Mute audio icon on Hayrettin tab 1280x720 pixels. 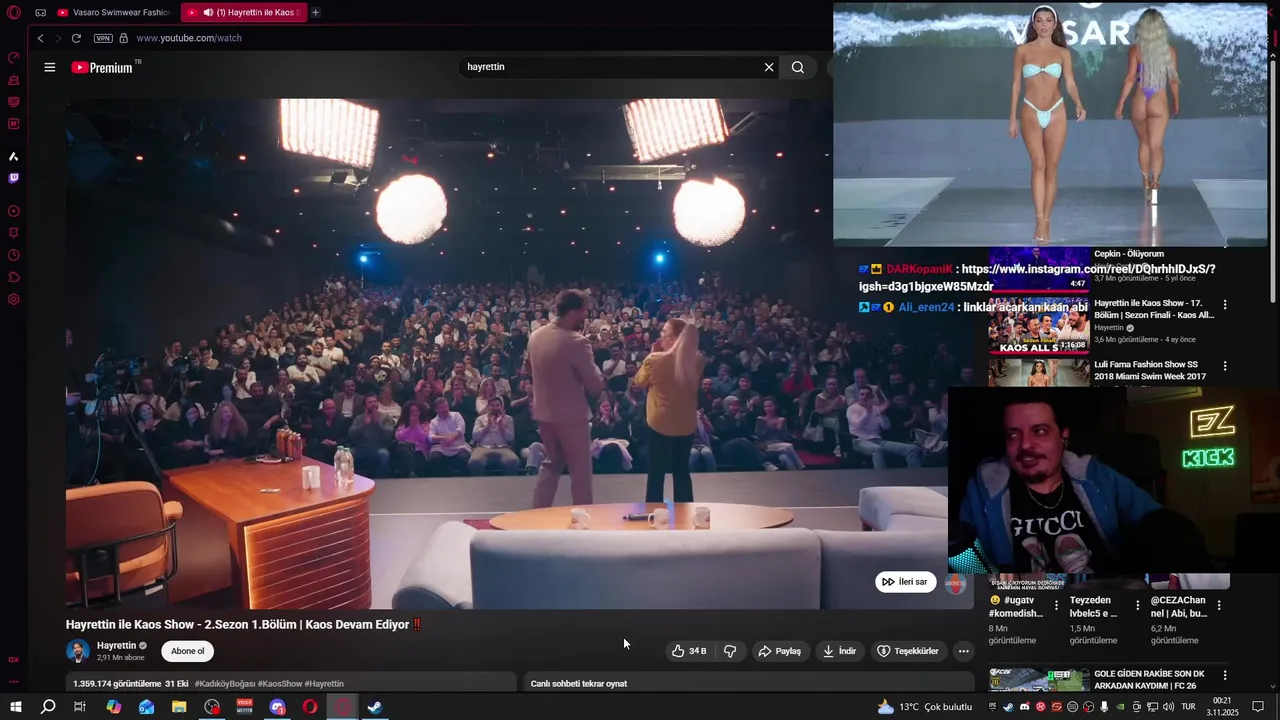pos(208,13)
